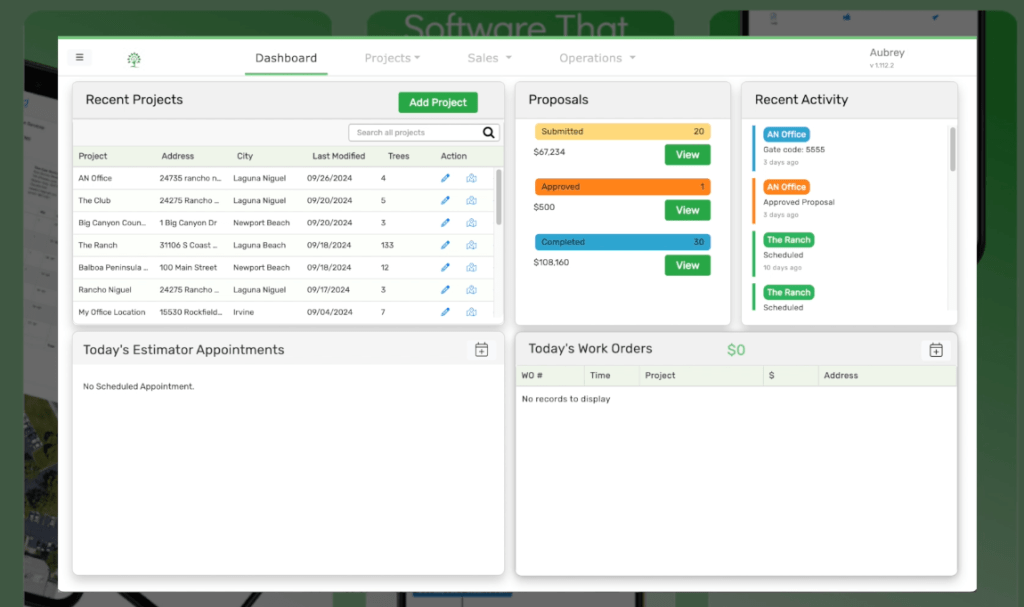Edit The Ranch project pencil icon
The image size is (1024, 607).
[446, 245]
